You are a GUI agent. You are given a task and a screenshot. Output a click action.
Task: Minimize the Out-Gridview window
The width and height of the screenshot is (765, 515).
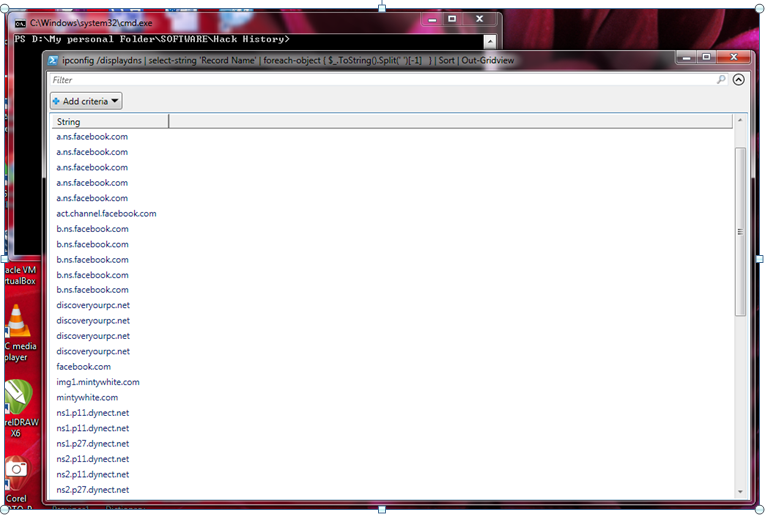686,58
